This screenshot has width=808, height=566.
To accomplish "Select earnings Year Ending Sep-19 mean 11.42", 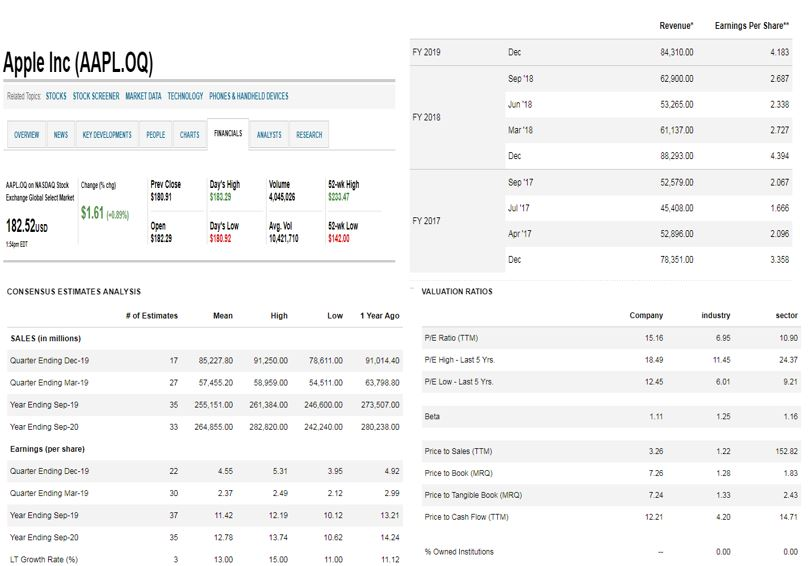I will point(223,515).
